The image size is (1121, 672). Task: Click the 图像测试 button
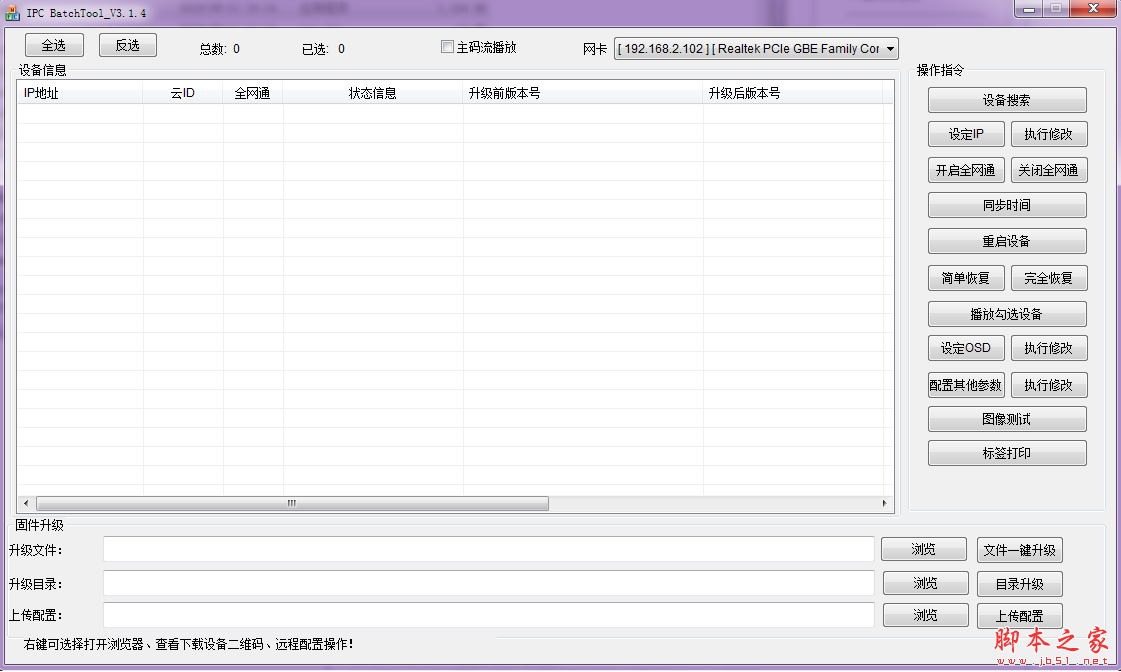coord(1007,419)
